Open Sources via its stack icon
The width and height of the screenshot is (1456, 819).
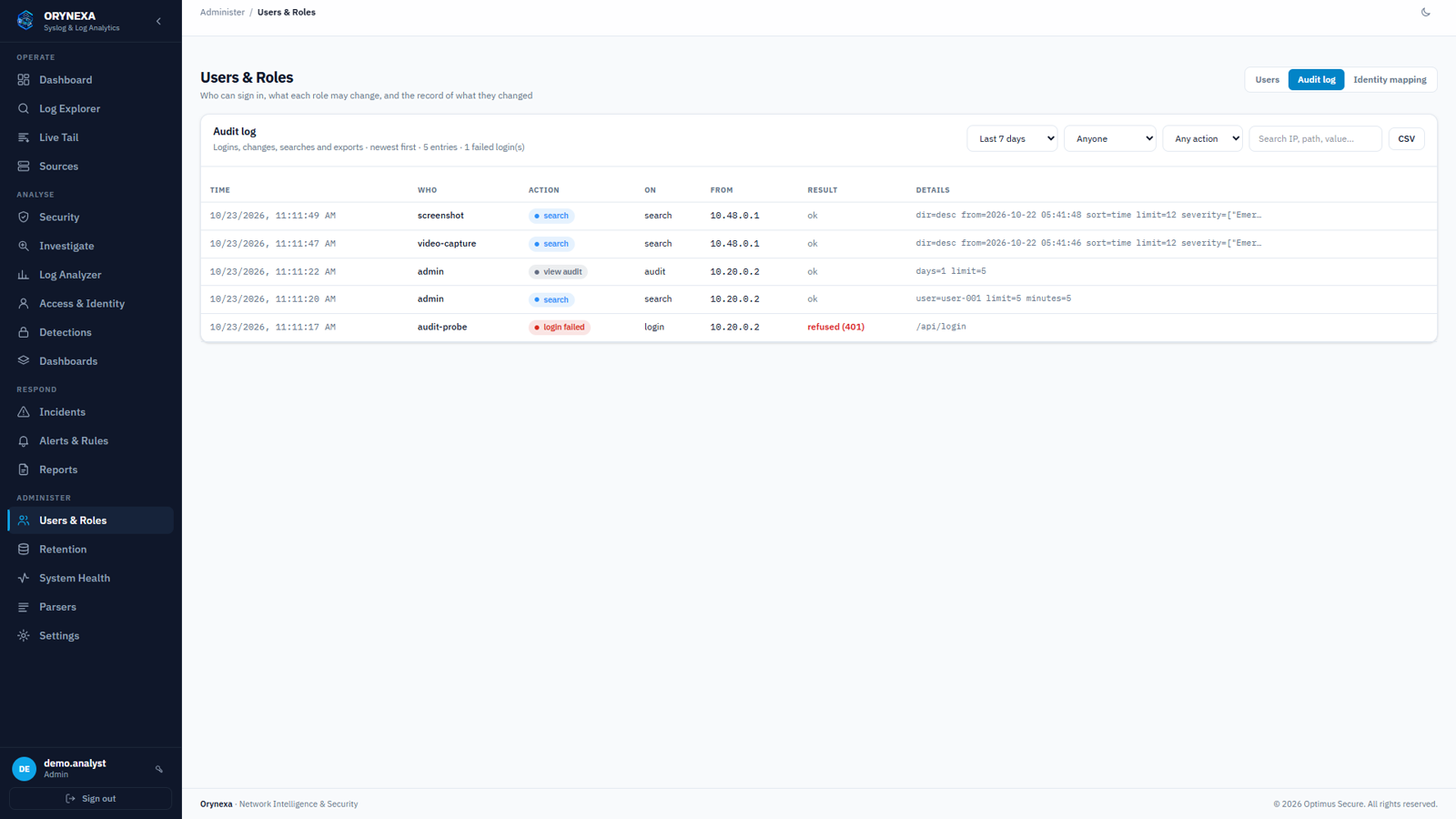[24, 167]
